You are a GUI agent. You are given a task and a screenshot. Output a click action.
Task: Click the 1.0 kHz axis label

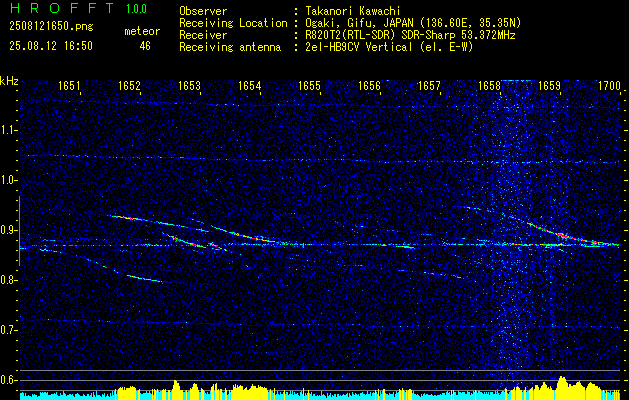click(8, 180)
